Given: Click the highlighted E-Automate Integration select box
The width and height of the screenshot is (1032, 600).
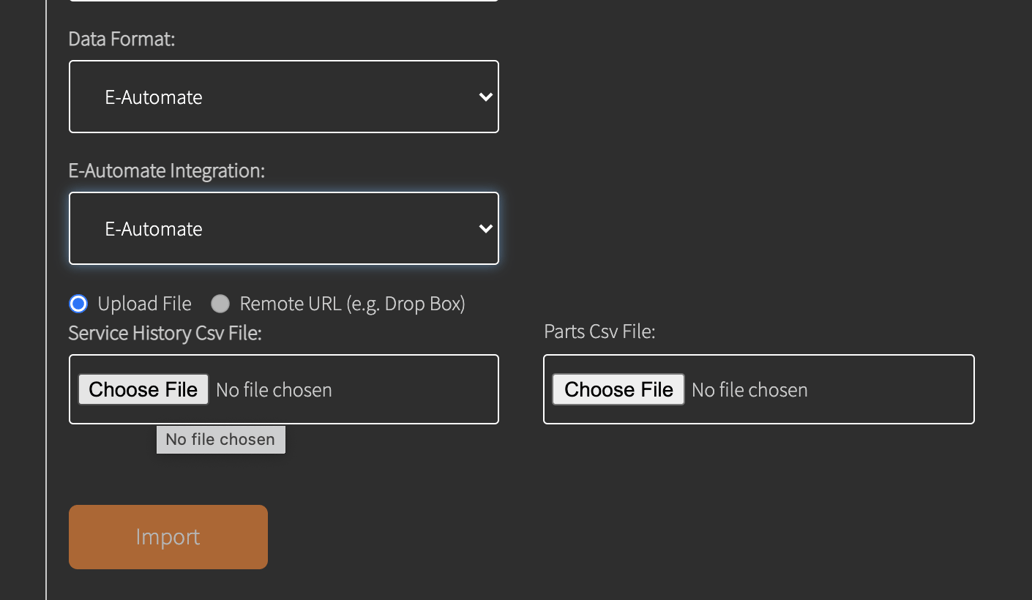Looking at the screenshot, I should (283, 228).
